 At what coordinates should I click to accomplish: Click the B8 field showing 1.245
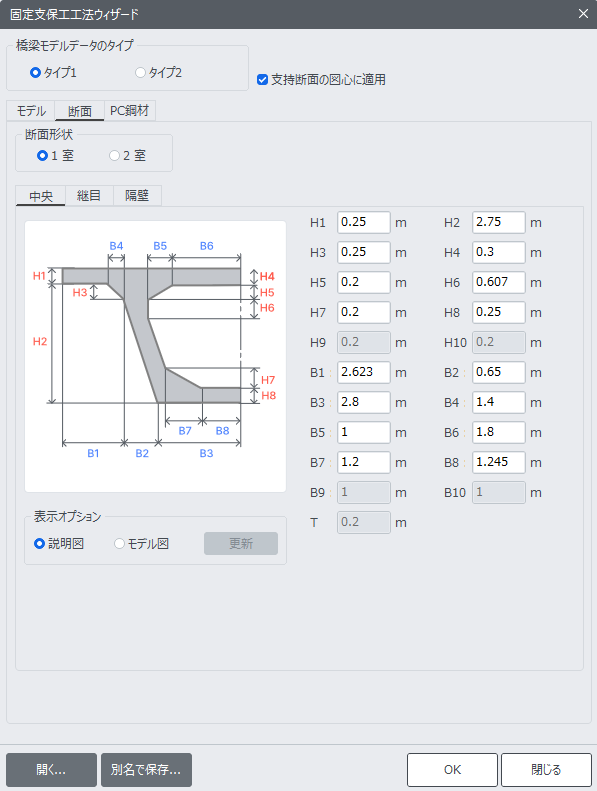coord(499,462)
